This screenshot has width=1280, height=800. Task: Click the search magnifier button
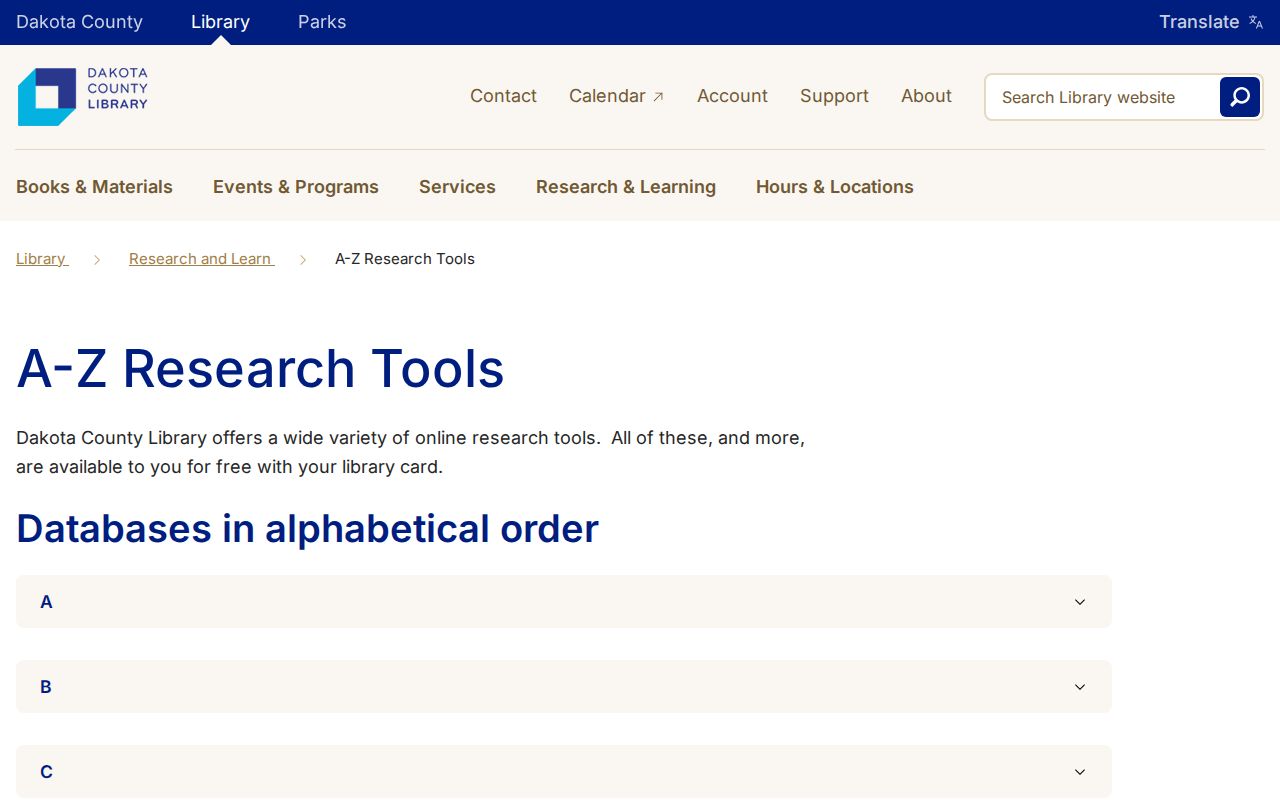pyautogui.click(x=1240, y=97)
